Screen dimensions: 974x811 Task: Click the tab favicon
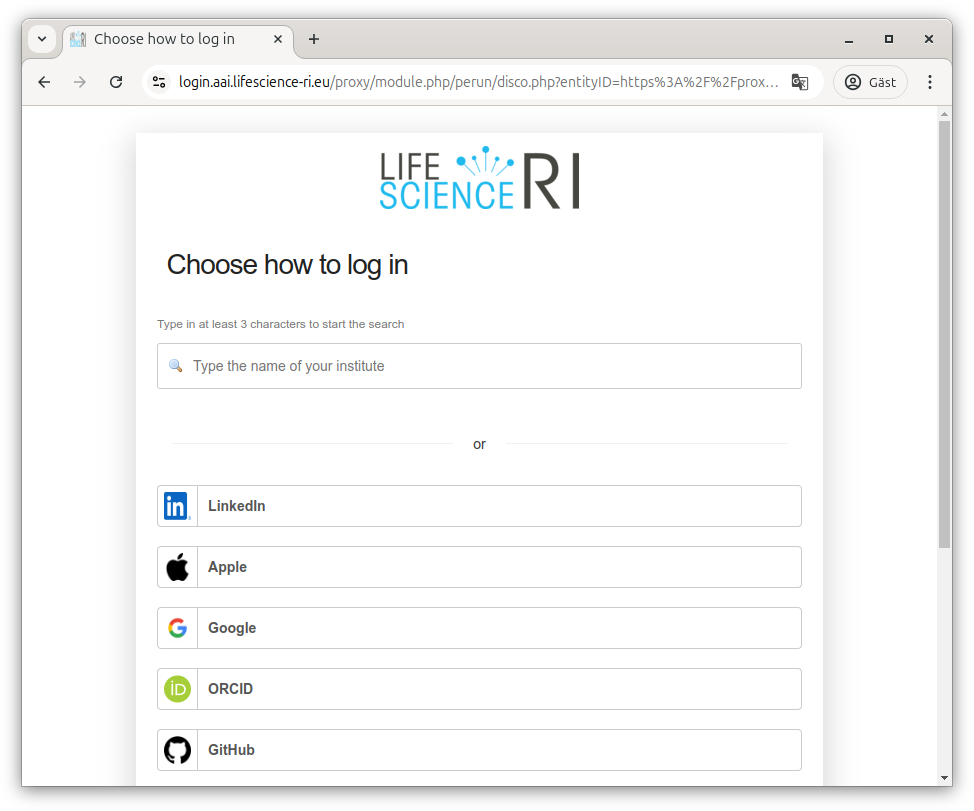pyautogui.click(x=78, y=39)
